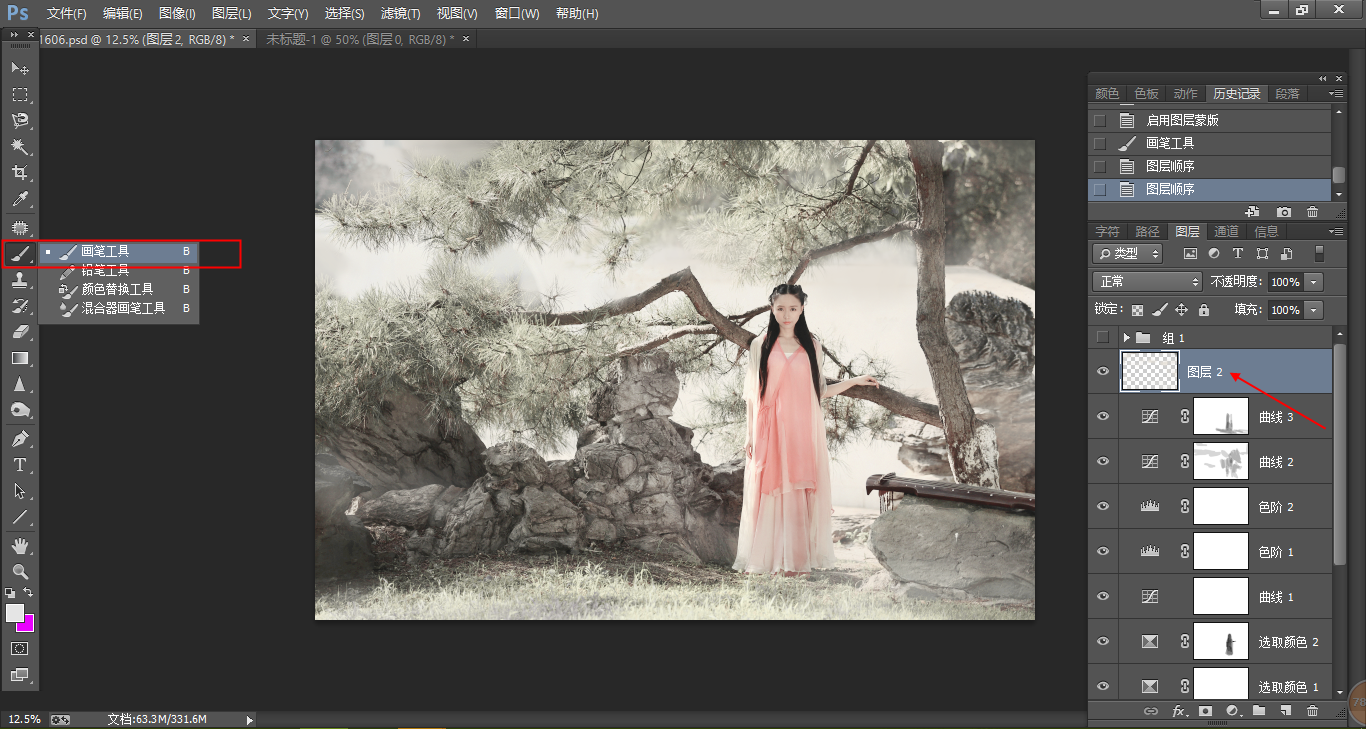Viewport: 1366px width, 729px height.
Task: Switch to 未标题-1 document tab
Action: 360,38
